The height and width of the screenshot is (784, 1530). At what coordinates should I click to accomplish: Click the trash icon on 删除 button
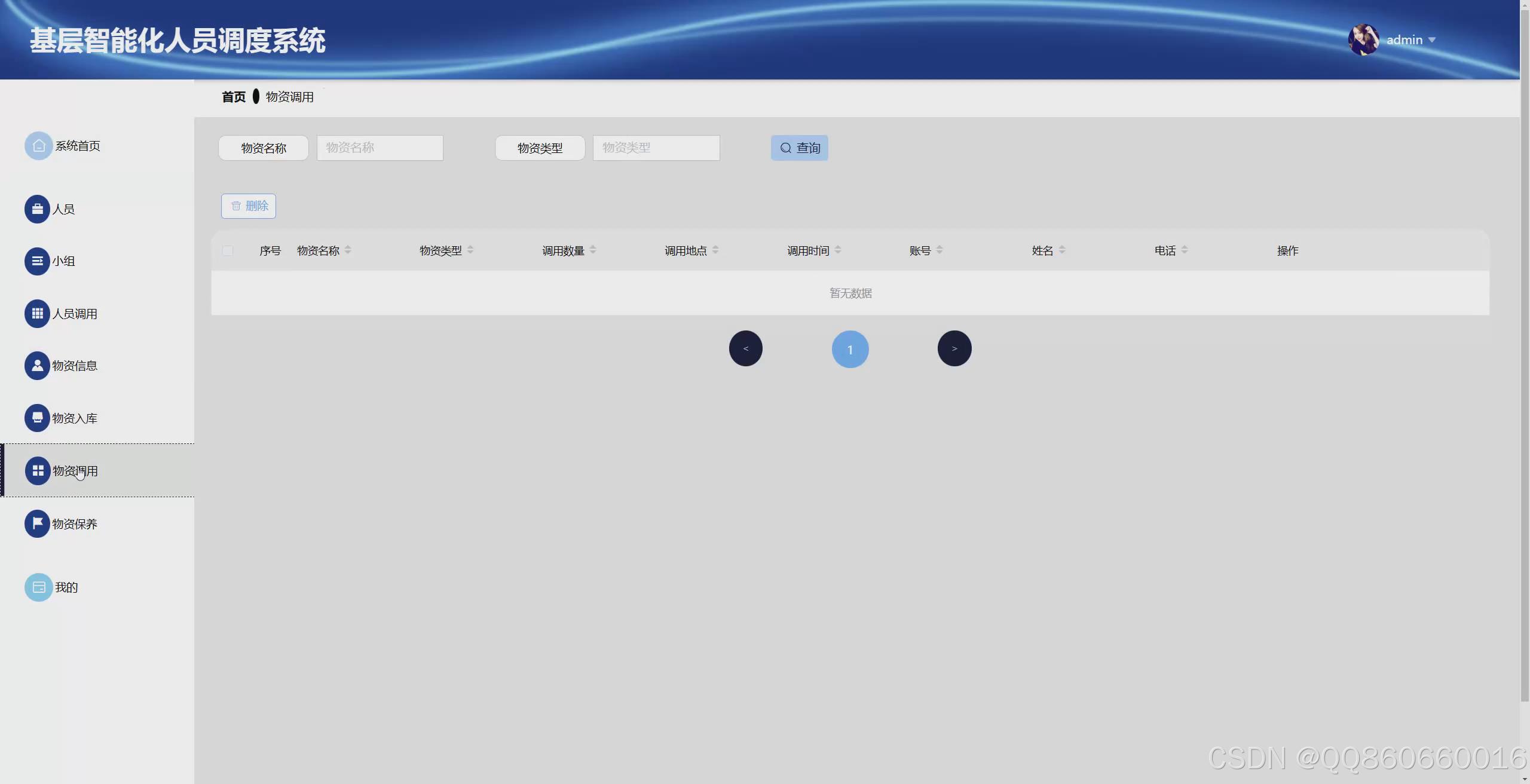[236, 206]
